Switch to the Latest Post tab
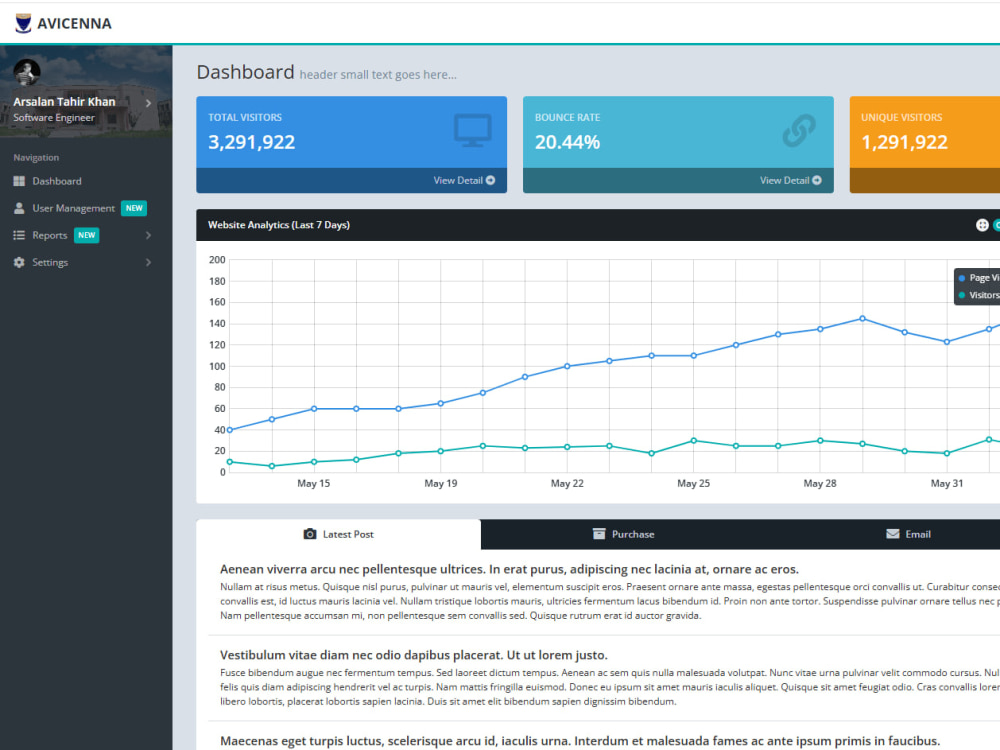Screen dimensions: 1000x750 coord(339,534)
